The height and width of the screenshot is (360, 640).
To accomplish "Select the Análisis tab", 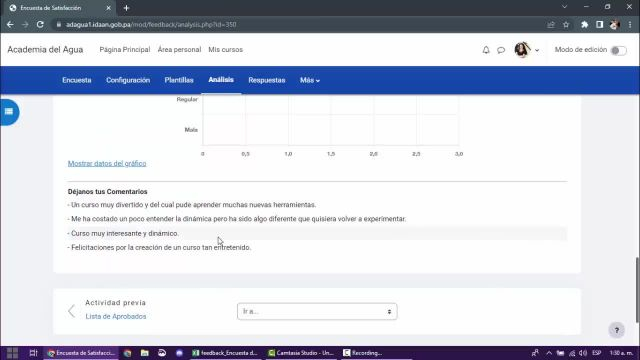I will coord(221,80).
